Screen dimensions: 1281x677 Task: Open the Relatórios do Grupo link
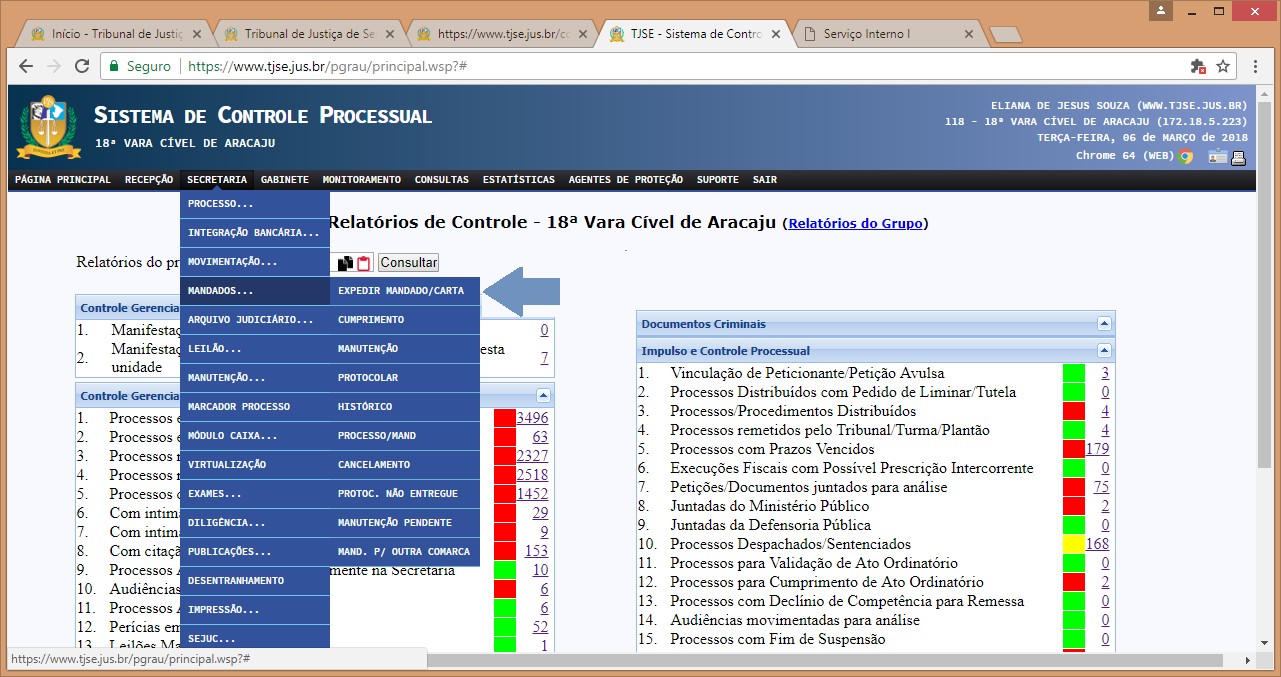pyautogui.click(x=855, y=224)
